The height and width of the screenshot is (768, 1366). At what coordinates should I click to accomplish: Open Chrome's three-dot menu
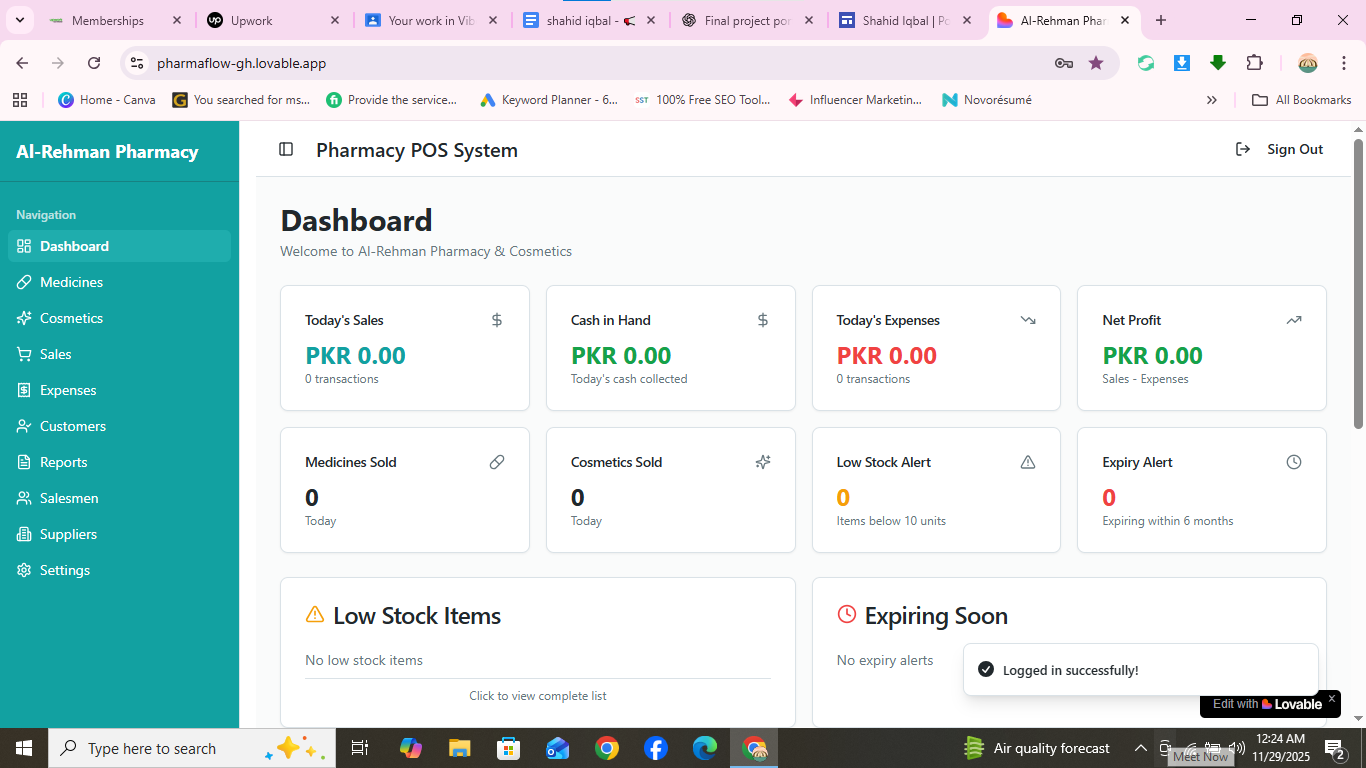click(1344, 62)
